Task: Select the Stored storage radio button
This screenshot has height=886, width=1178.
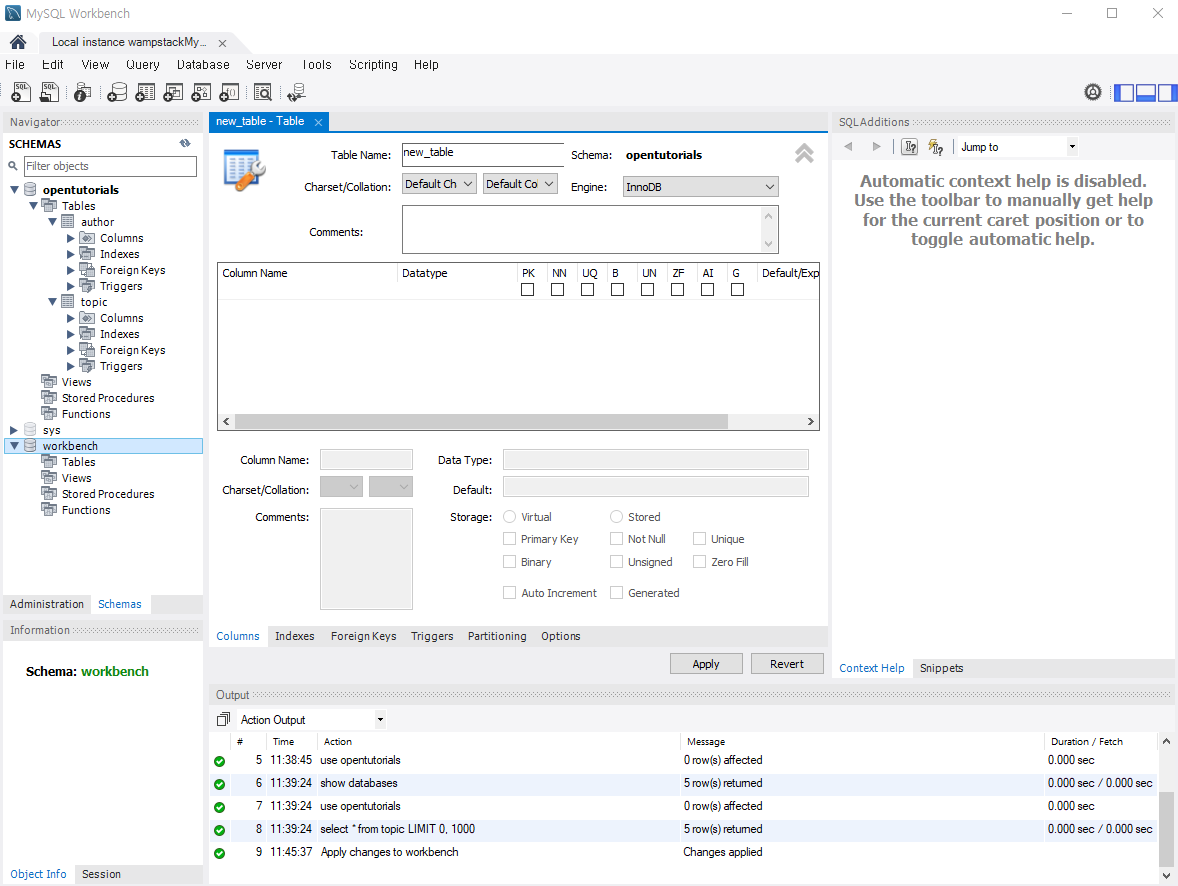Action: [x=617, y=517]
